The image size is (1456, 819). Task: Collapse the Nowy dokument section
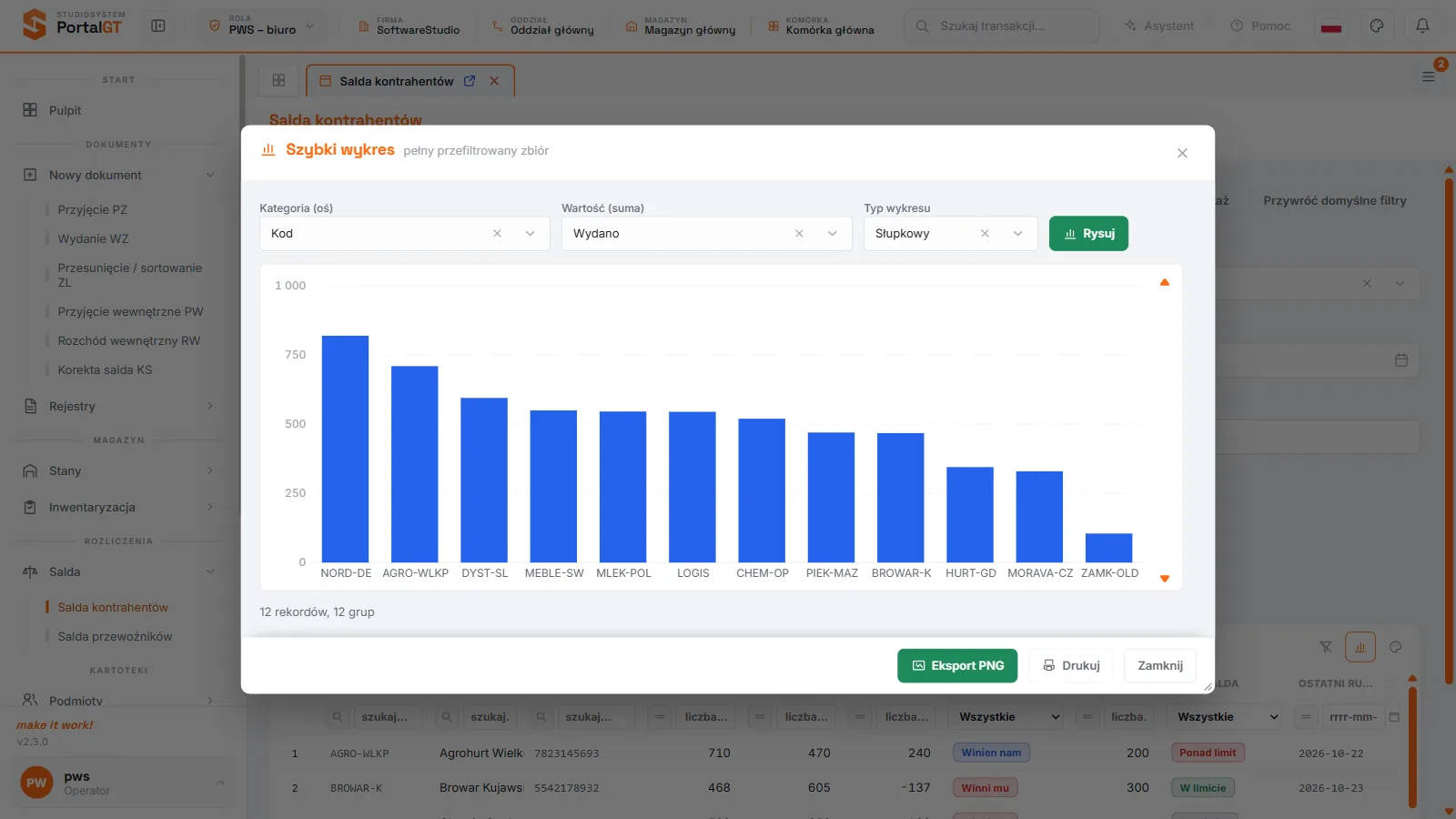118,175
